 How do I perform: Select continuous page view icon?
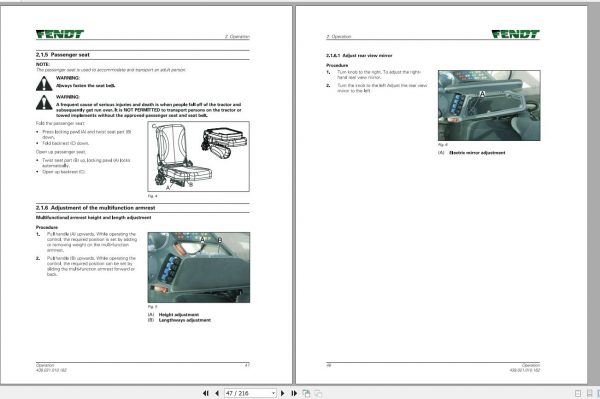[589, 393]
